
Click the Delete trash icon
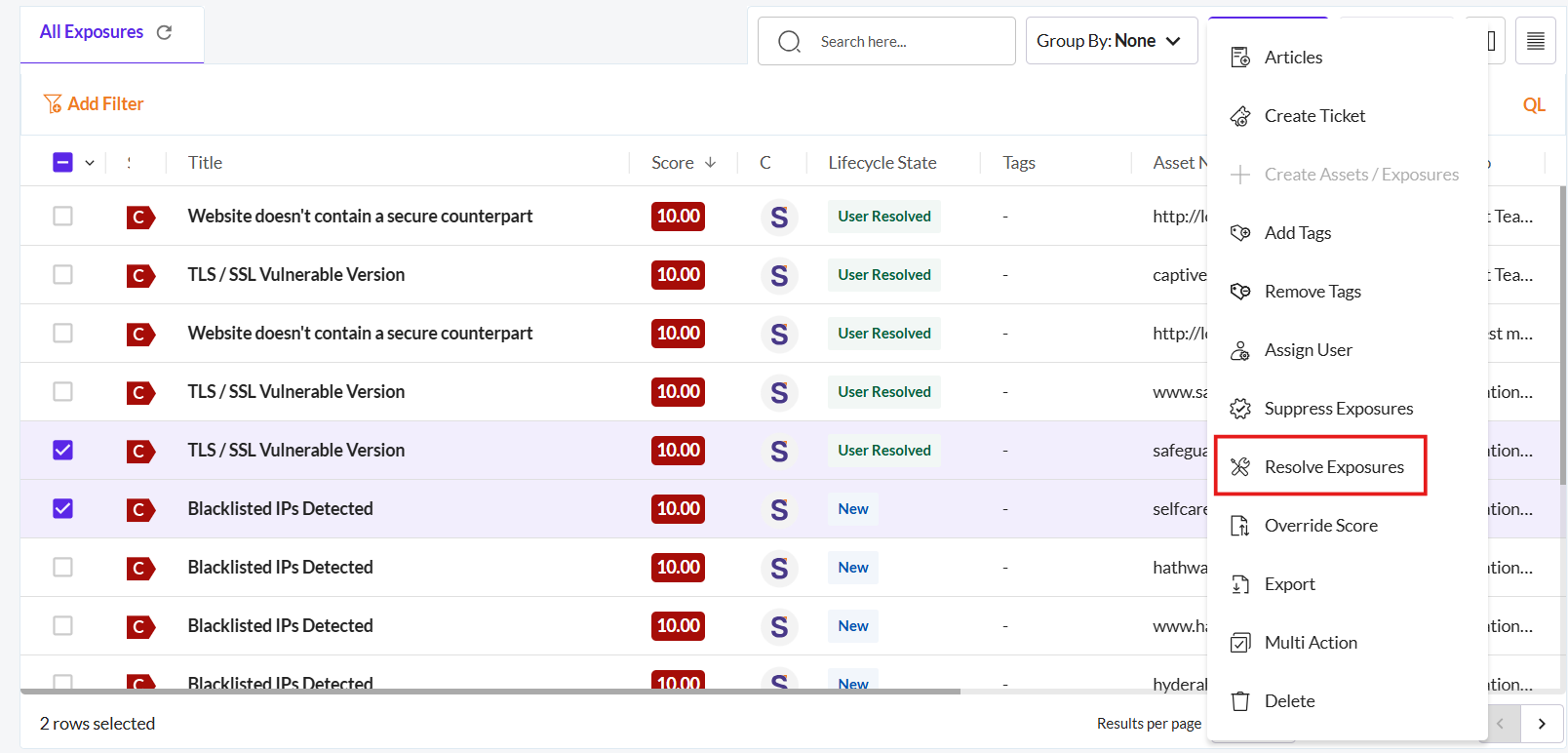(x=1240, y=701)
